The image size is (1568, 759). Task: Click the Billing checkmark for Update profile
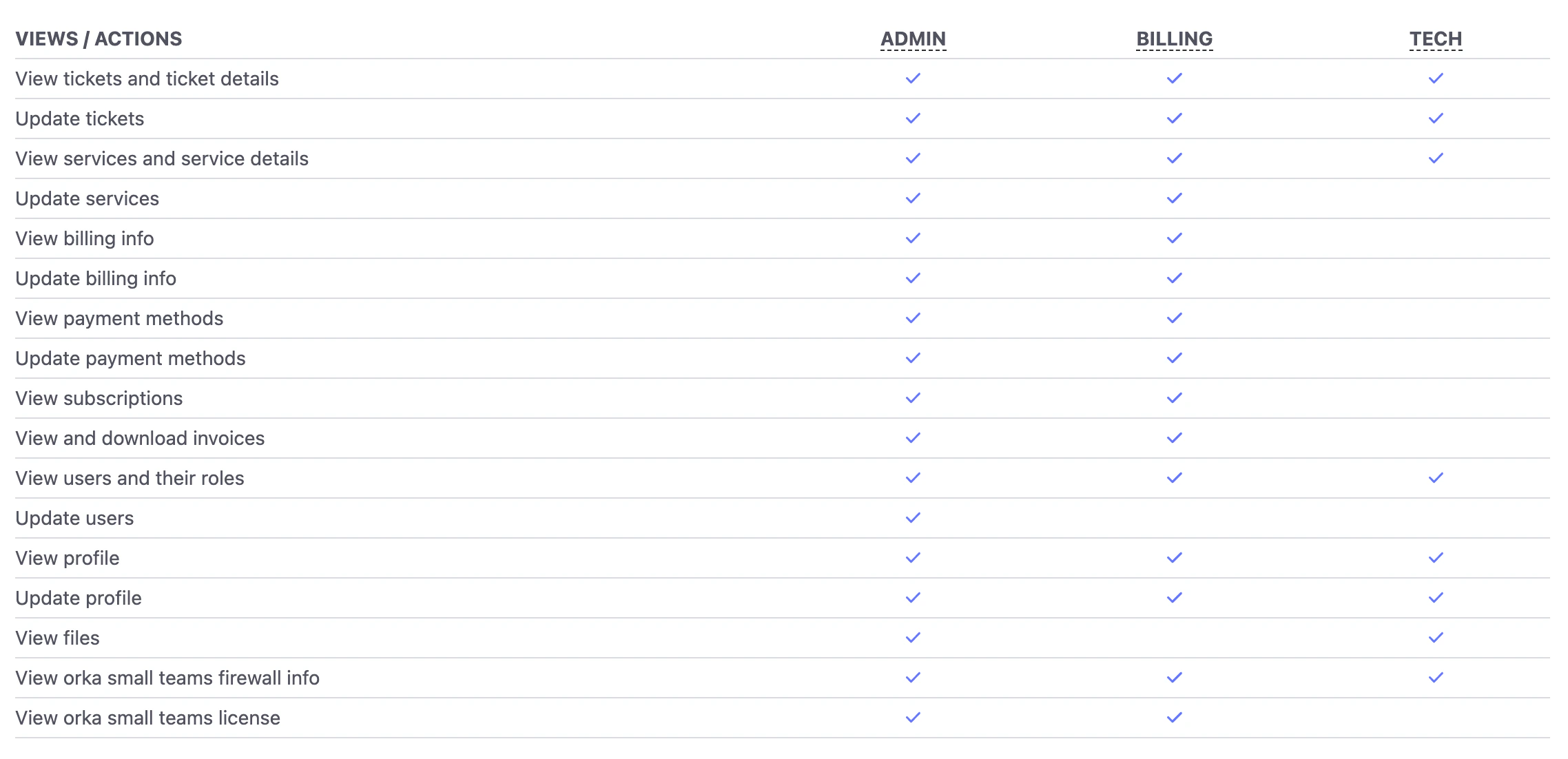point(1175,598)
